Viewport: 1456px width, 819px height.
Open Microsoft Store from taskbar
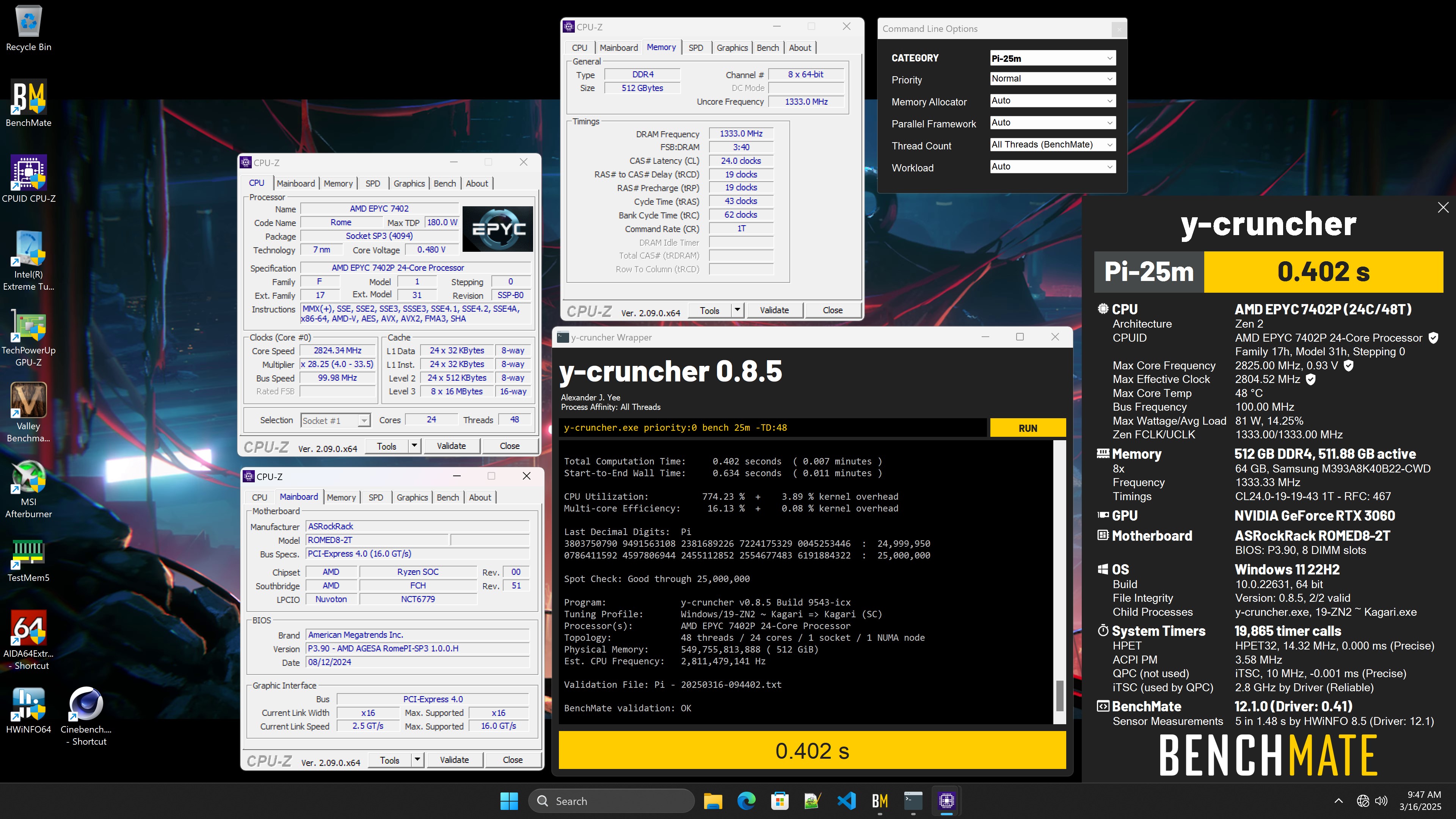[780, 801]
